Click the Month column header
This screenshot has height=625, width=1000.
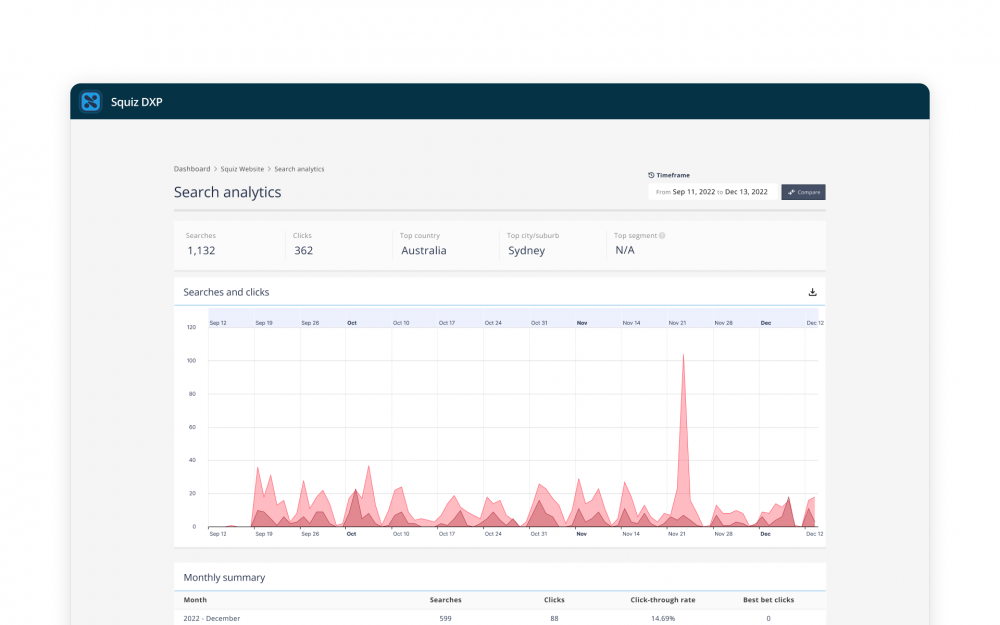[x=195, y=599]
